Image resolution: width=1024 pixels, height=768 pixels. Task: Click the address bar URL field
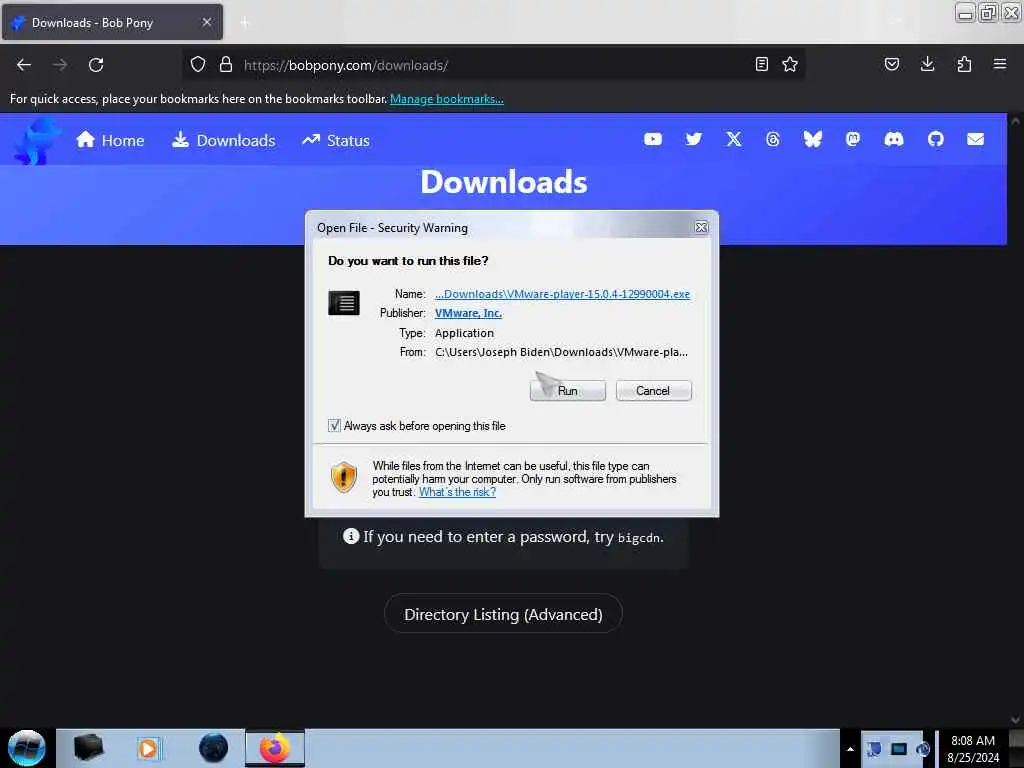(496, 65)
